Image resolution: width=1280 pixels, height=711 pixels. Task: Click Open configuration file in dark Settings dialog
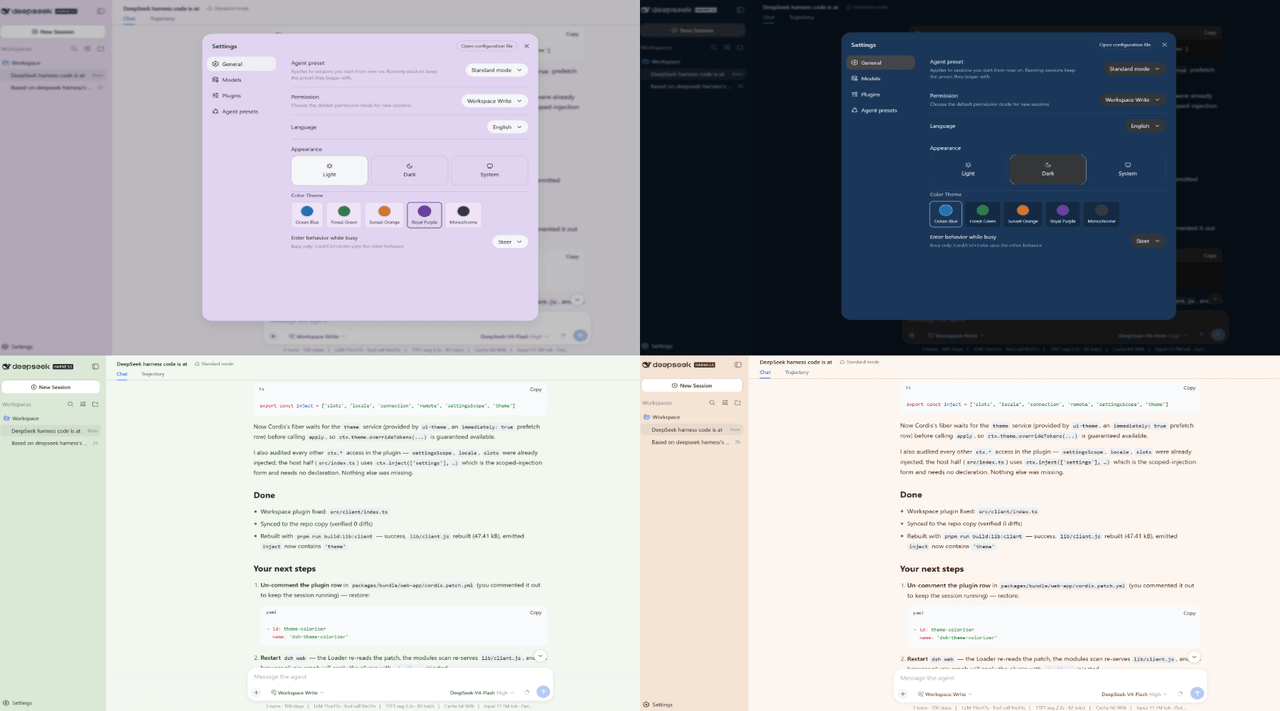(1125, 45)
